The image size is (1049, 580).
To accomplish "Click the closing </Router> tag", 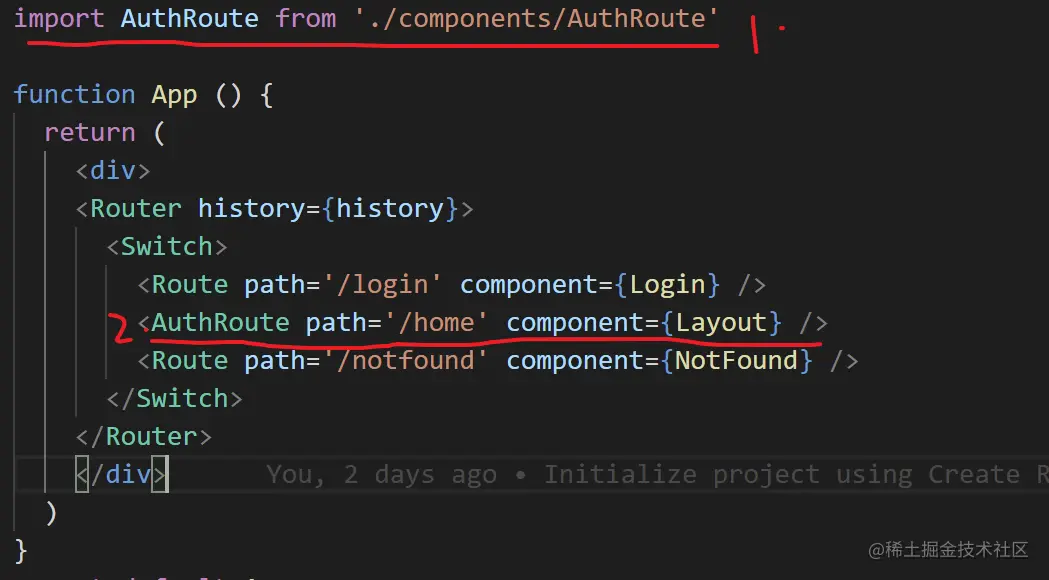I will [x=143, y=437].
